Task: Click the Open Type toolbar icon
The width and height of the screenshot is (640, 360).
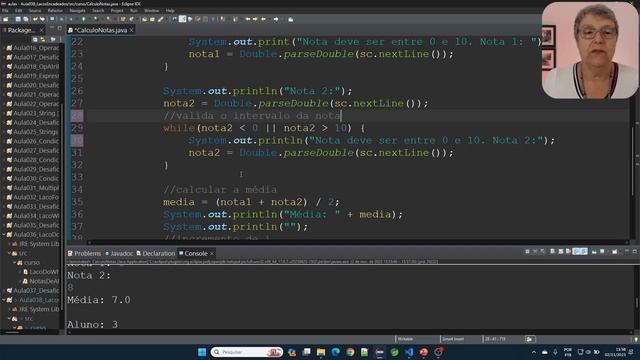Action: click(144, 19)
